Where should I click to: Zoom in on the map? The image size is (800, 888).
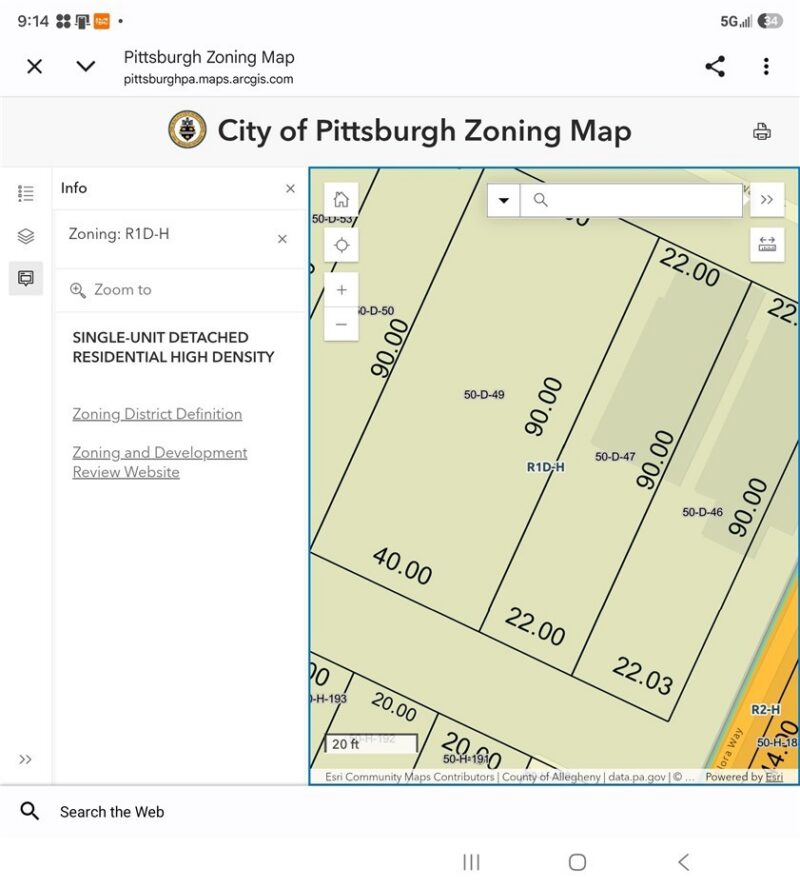(x=341, y=290)
